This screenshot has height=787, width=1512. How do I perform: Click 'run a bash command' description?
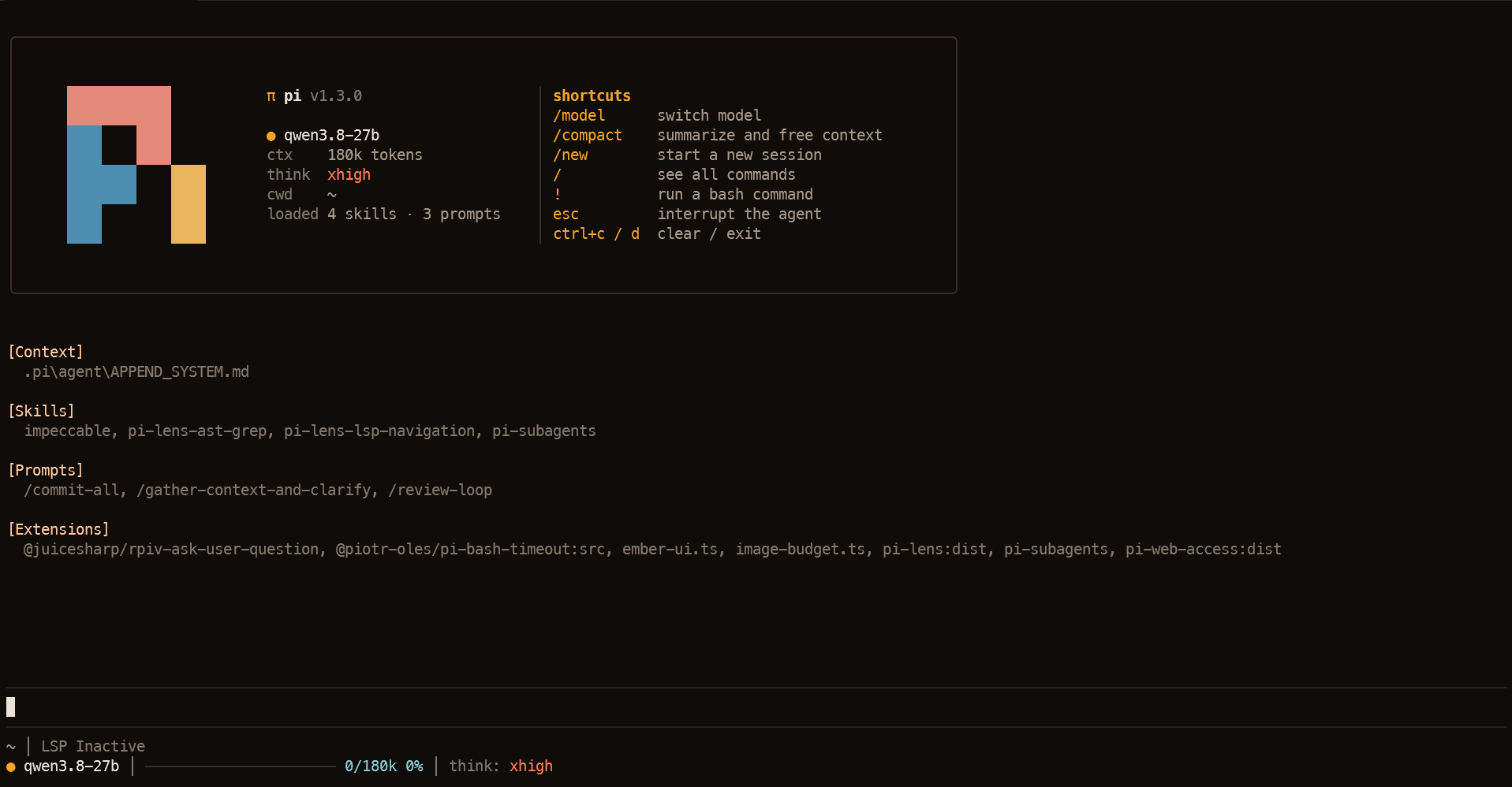pos(735,195)
